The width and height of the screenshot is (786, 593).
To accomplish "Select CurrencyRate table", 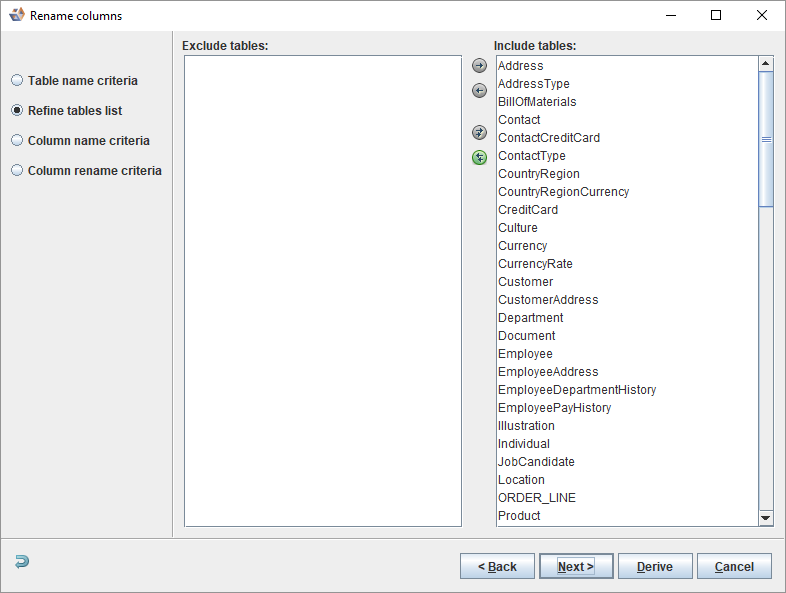I will (627, 264).
